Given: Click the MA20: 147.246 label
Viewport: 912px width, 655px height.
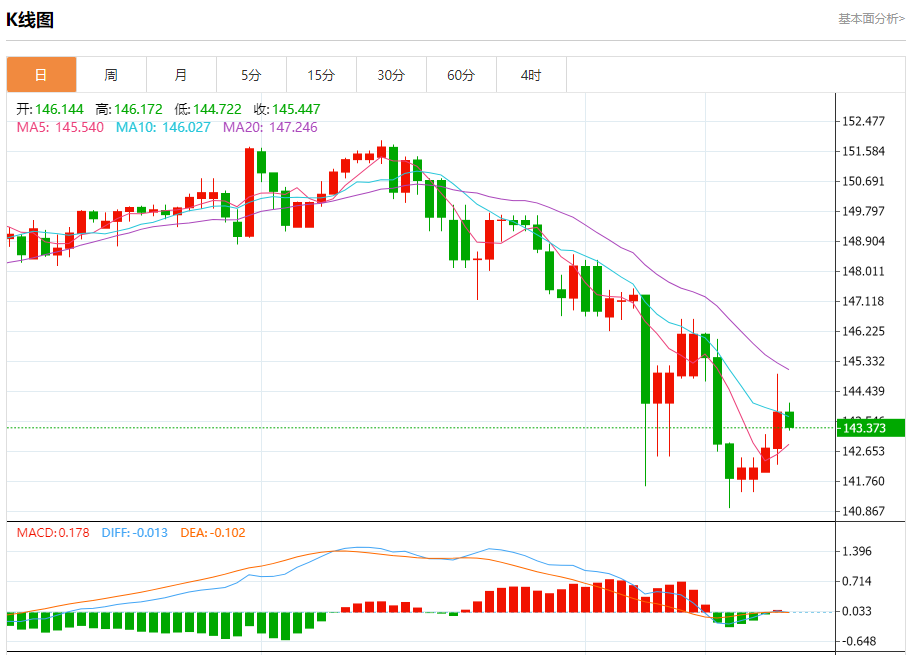Looking at the screenshot, I should point(270,127).
